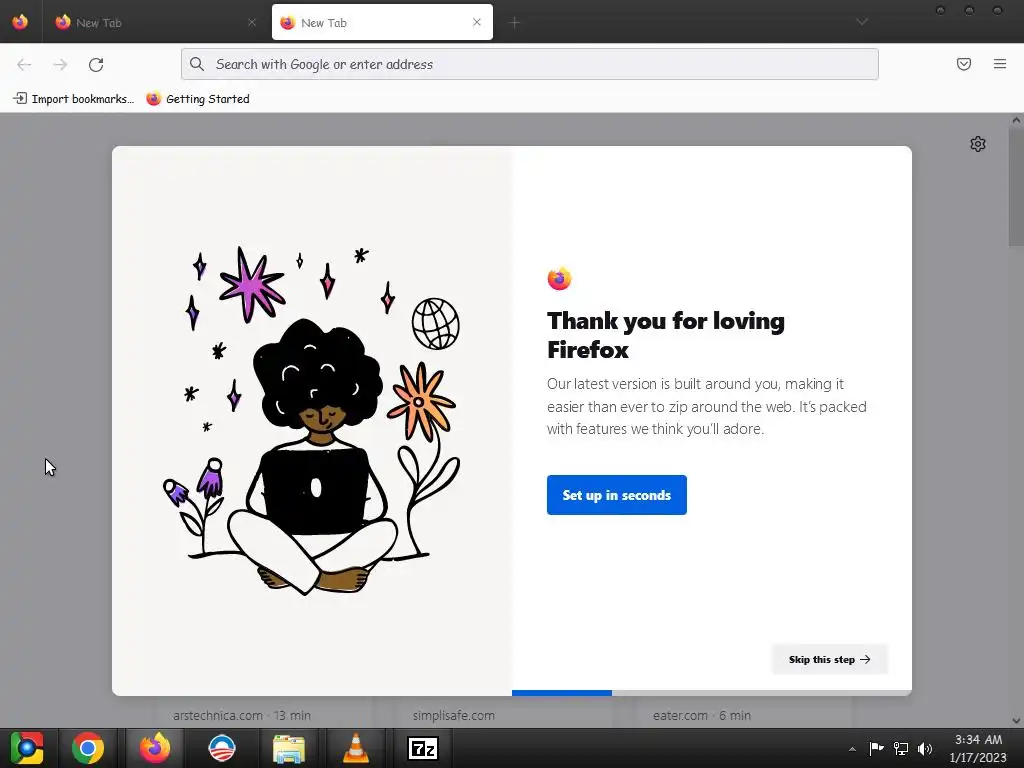
Task: Click Firefox icon in taskbar
Action: [155, 748]
